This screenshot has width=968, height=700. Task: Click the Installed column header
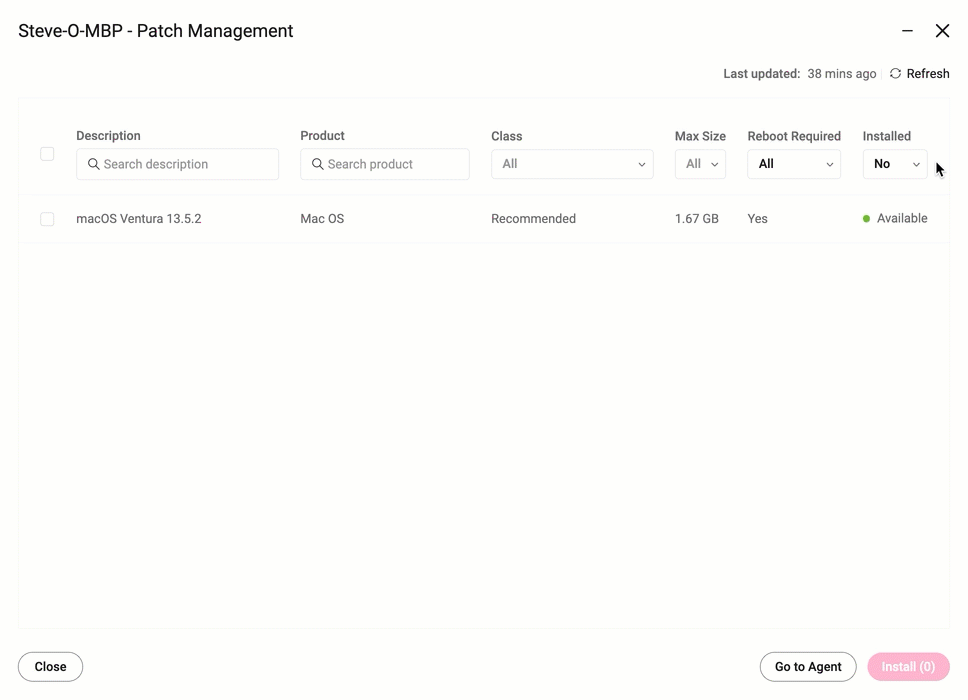[887, 136]
